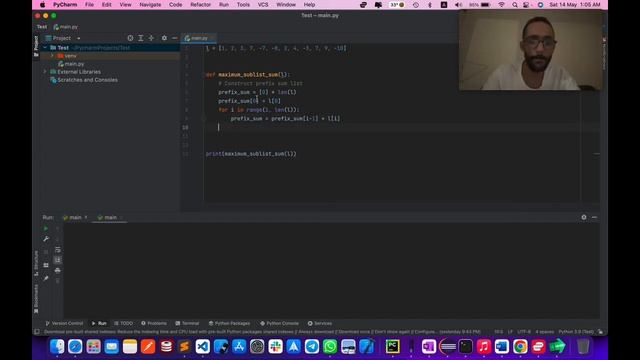The image size is (640, 360).
Task: Open Telegram from the Dock
Action: click(312, 347)
